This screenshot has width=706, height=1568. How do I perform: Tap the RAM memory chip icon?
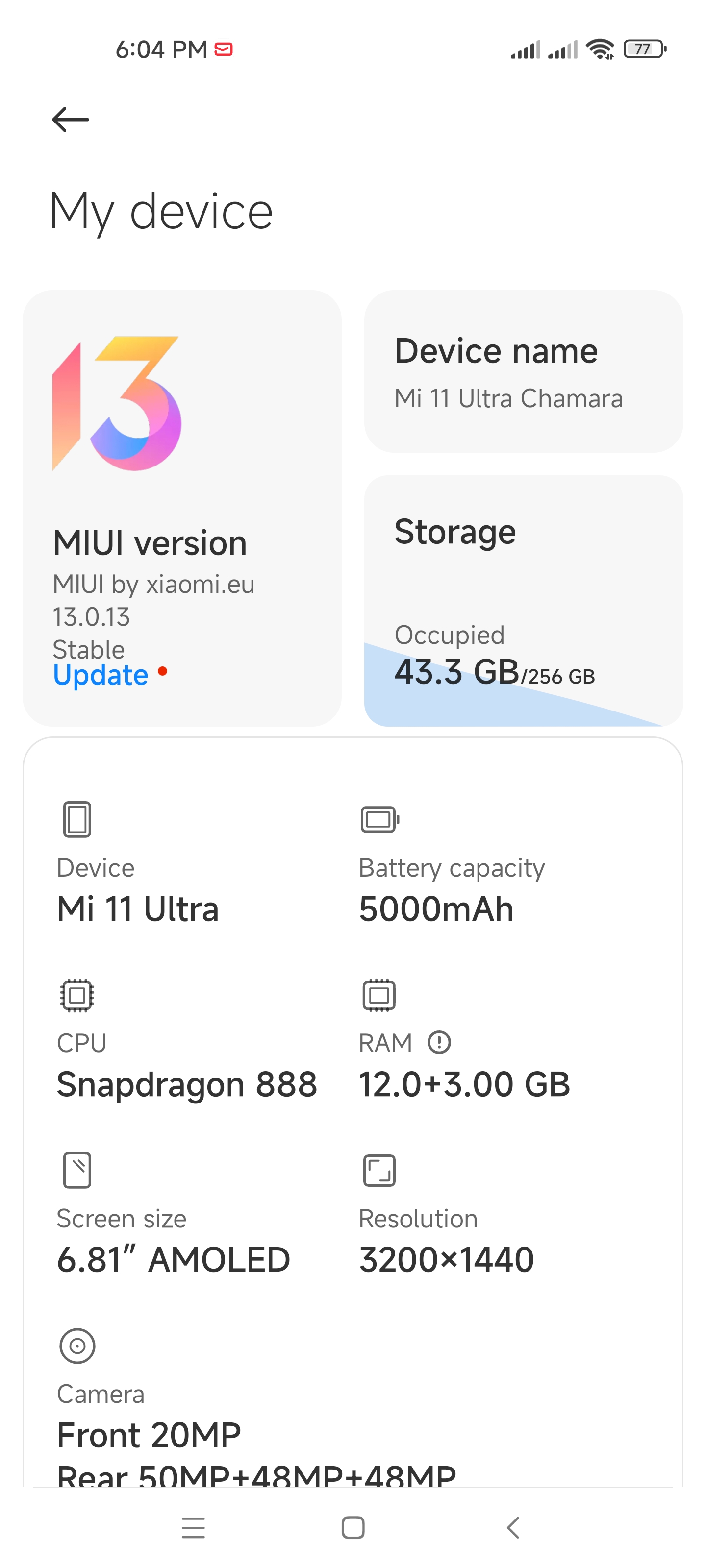(x=379, y=995)
